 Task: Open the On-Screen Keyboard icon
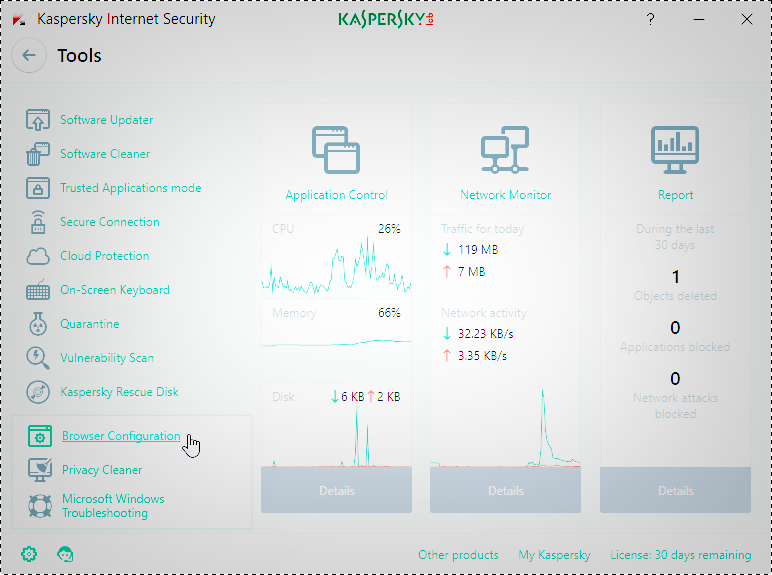pyautogui.click(x=38, y=290)
